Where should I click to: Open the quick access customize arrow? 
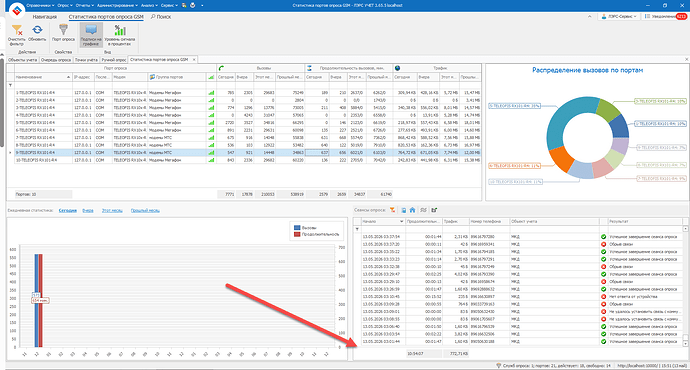coord(202,5)
